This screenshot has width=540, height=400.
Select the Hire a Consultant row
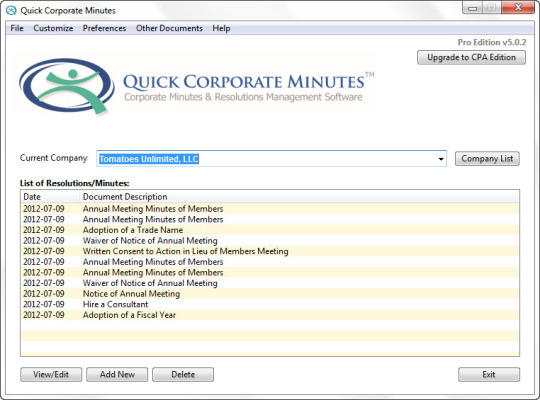(x=270, y=304)
